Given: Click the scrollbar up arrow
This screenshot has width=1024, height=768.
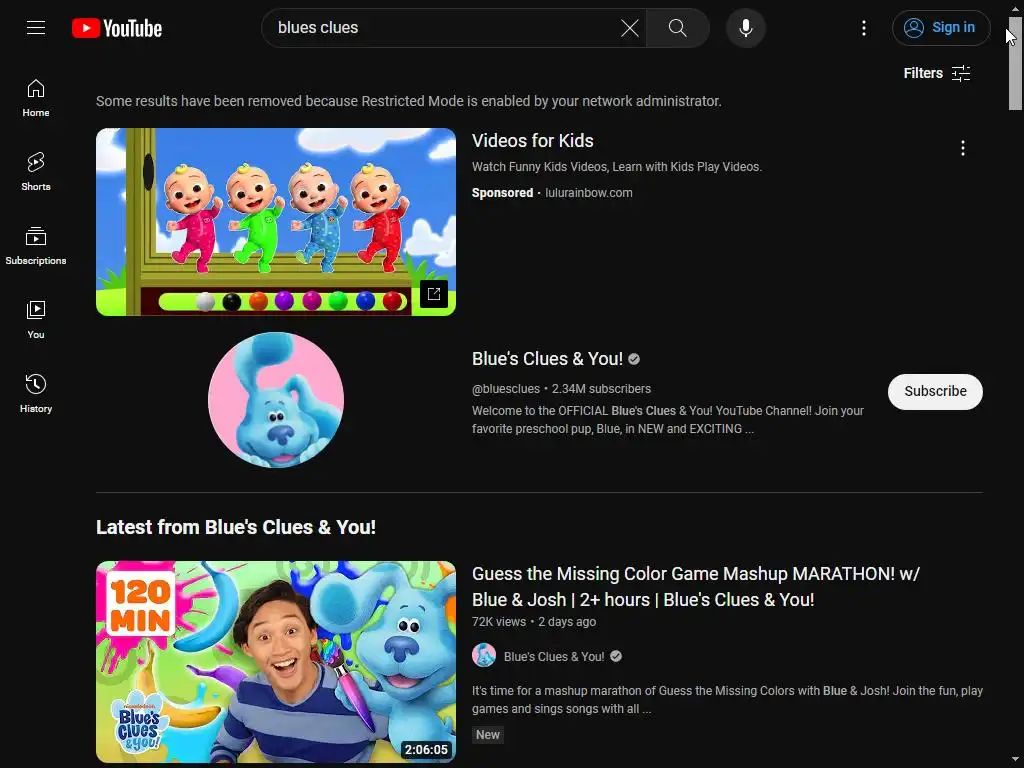Looking at the screenshot, I should click(x=1016, y=8).
